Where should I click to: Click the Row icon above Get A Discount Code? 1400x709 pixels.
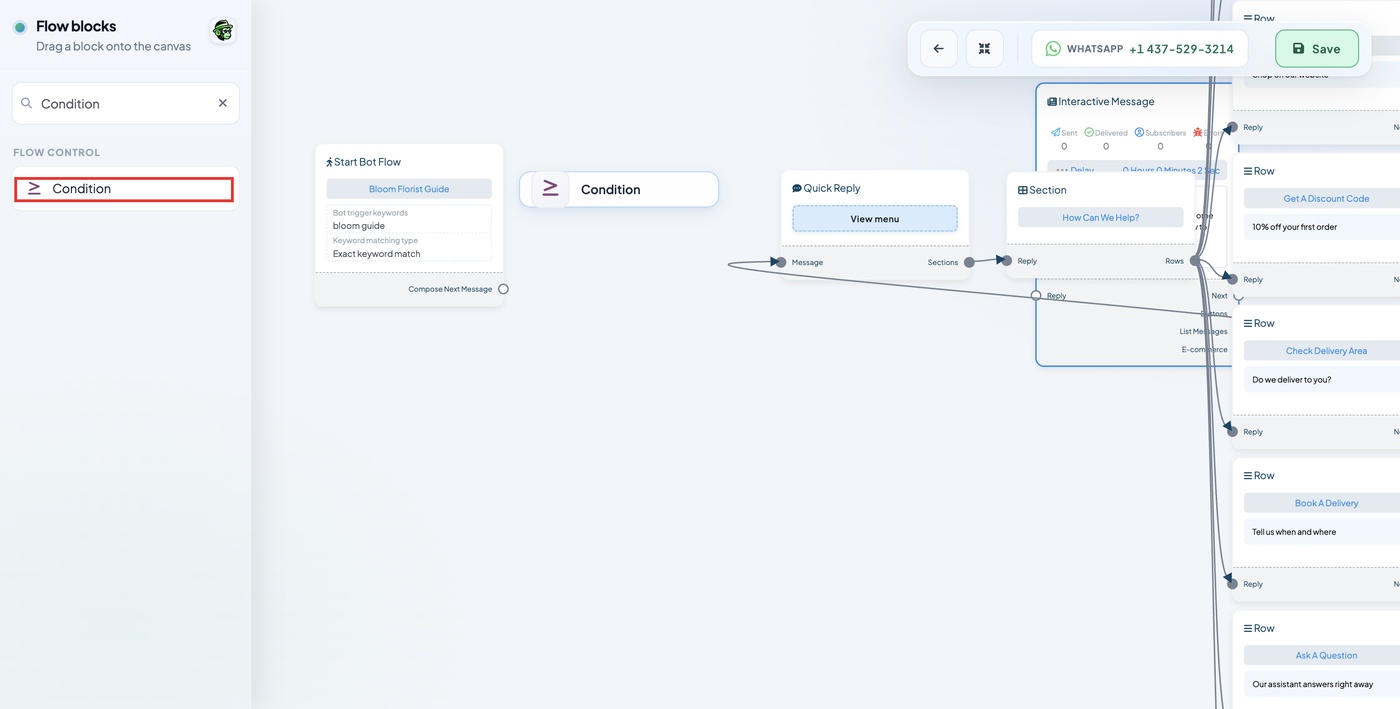point(1248,171)
